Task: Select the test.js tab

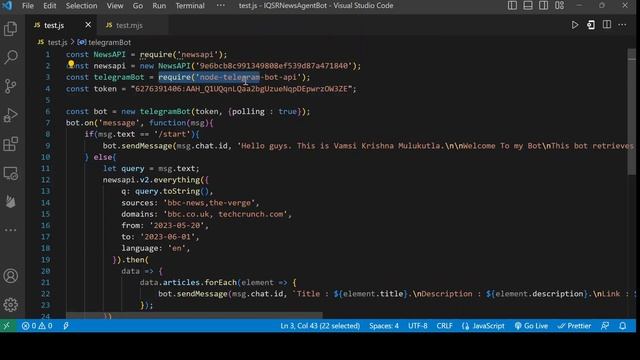Action: 54,25
